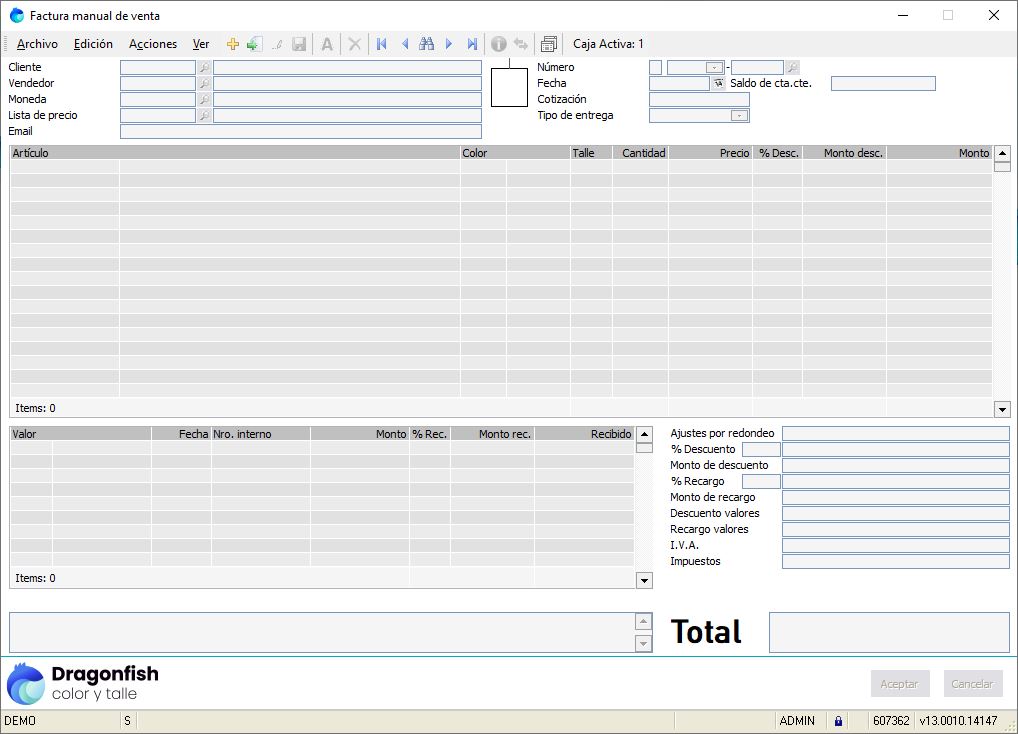1018x734 pixels.
Task: Click the Monto desc. column header
Action: coord(845,153)
